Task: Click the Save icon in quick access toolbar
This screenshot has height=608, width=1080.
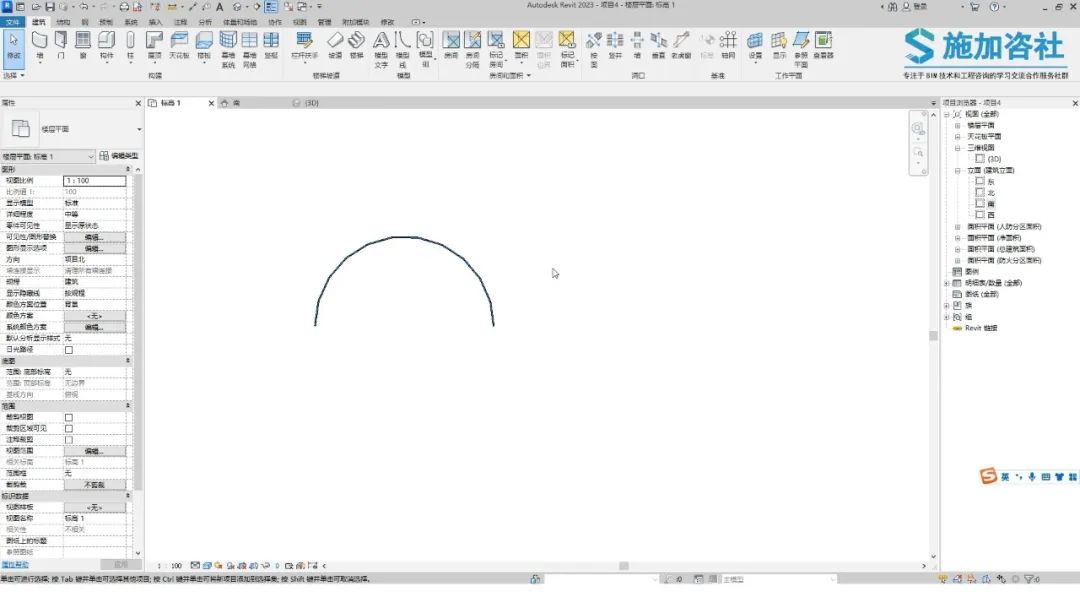Action: 50,7
